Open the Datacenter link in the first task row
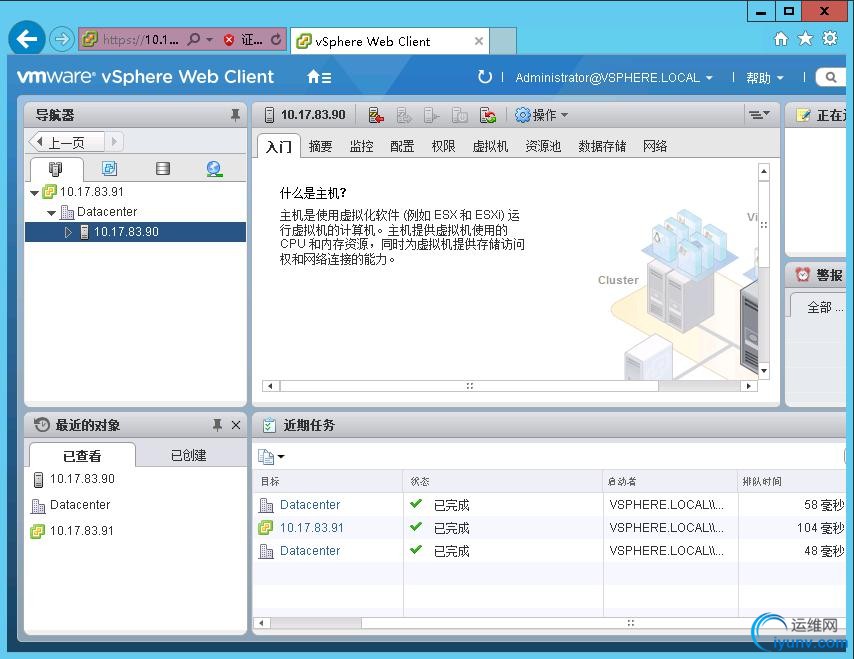Screen dimensions: 854x659 tap(310, 505)
